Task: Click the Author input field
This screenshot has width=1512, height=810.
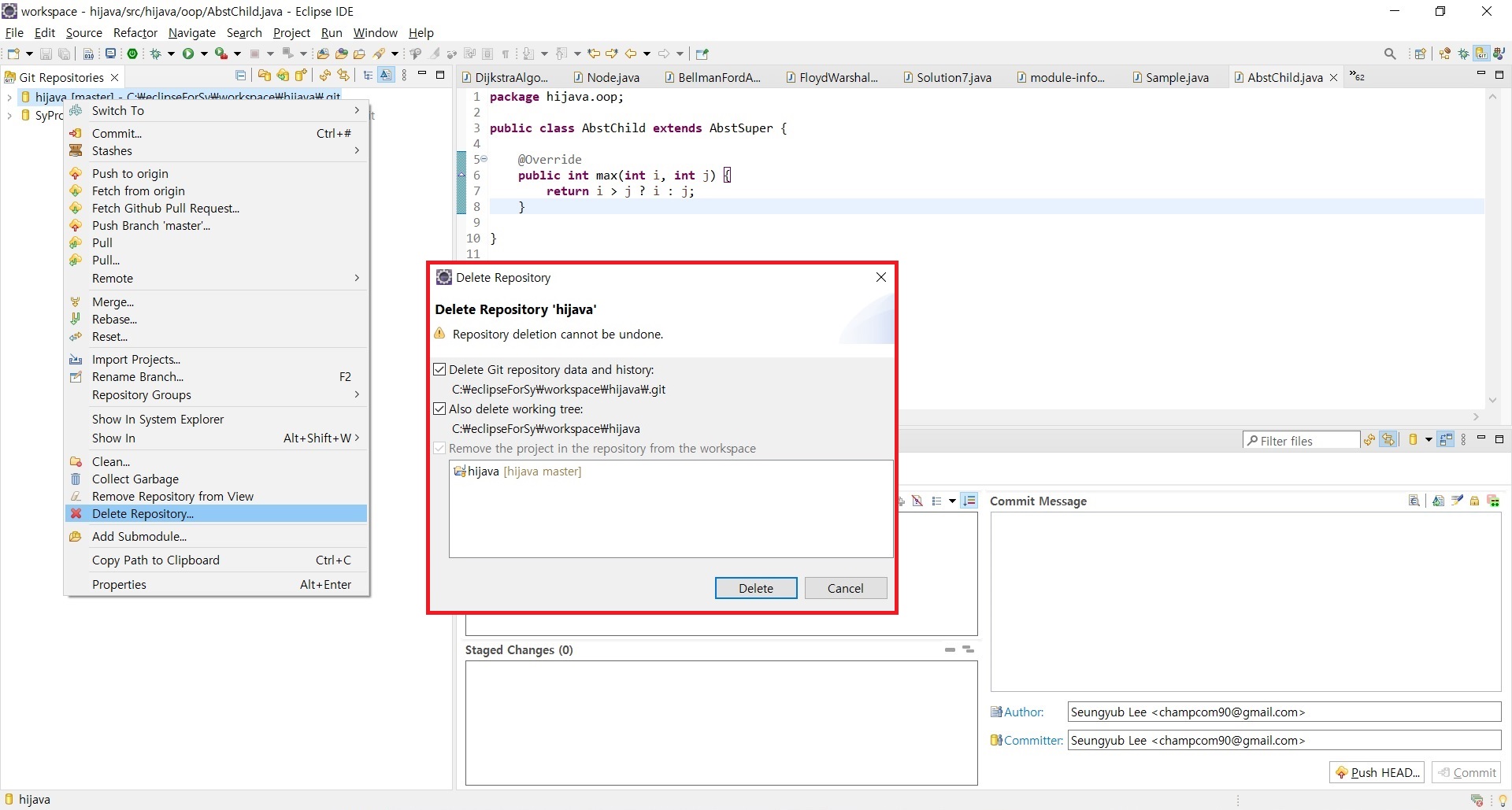Action: 1284,712
